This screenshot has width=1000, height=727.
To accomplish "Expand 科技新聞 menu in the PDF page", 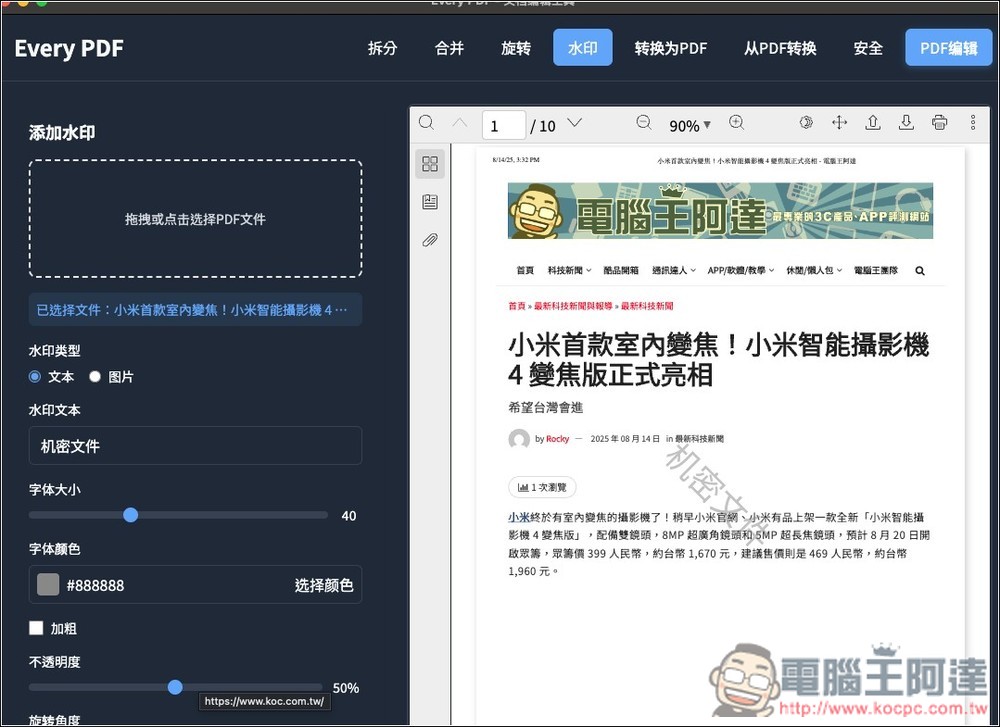I will 570,270.
